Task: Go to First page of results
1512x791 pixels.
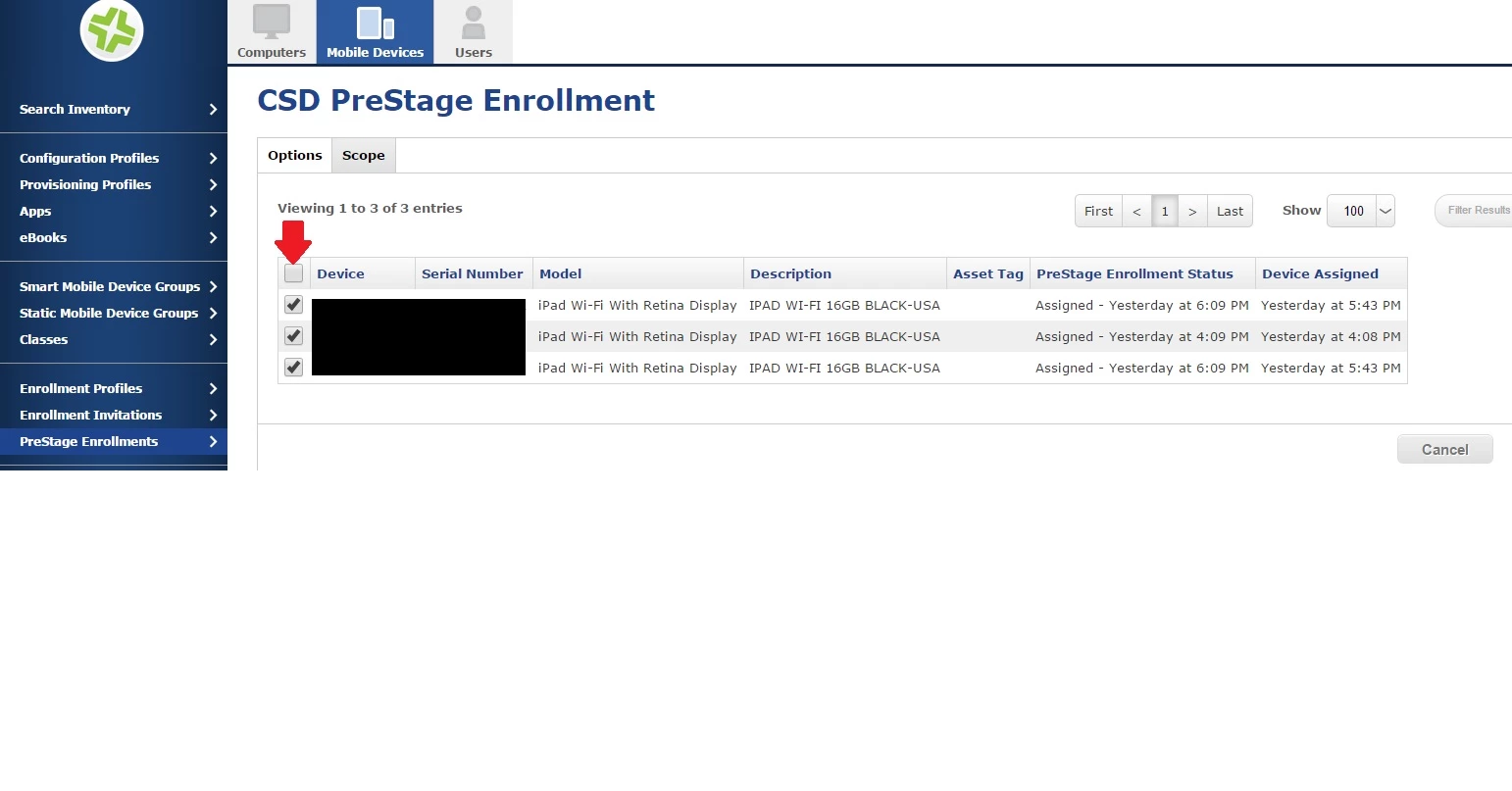Action: click(1098, 211)
